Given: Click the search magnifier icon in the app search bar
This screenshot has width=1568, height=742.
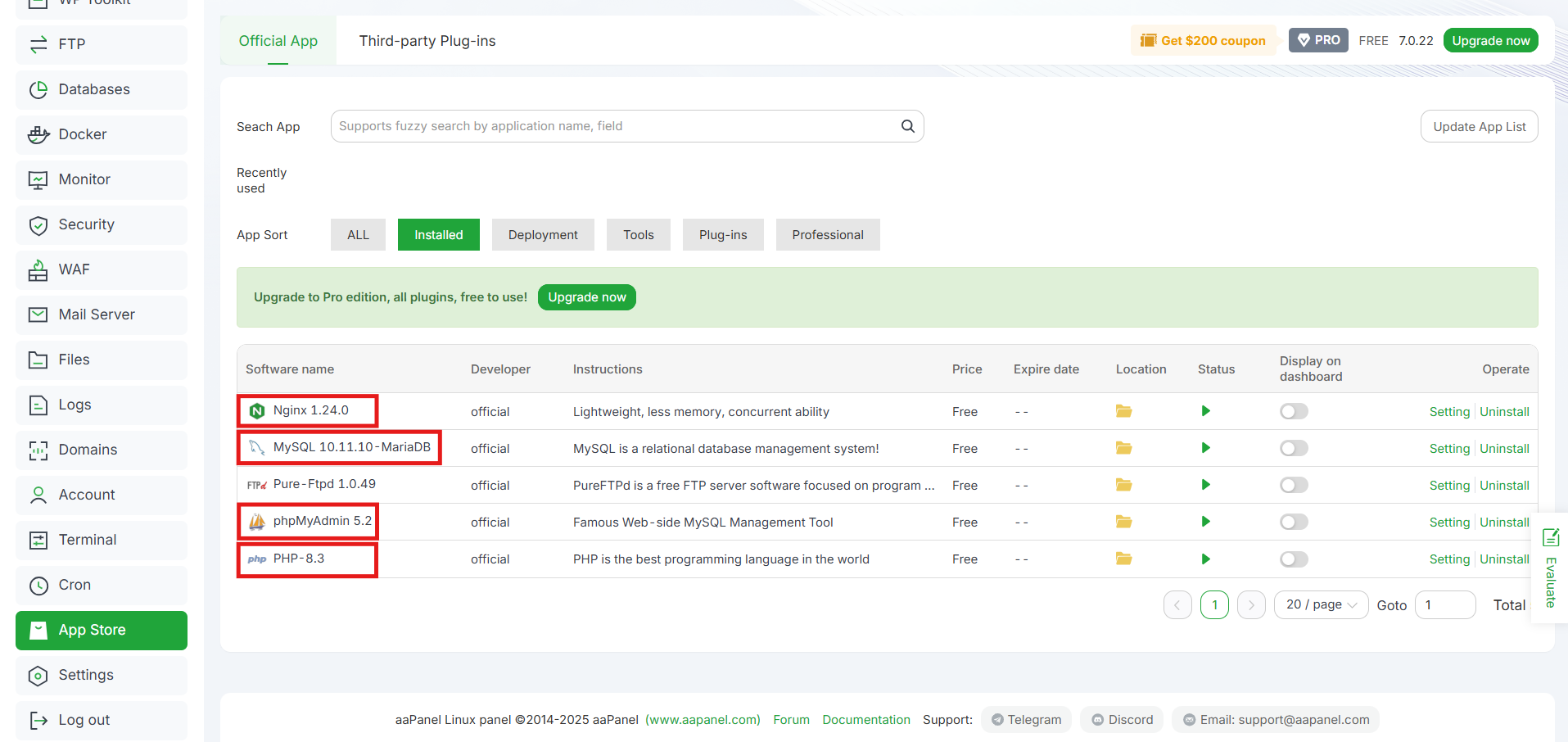Looking at the screenshot, I should point(906,126).
